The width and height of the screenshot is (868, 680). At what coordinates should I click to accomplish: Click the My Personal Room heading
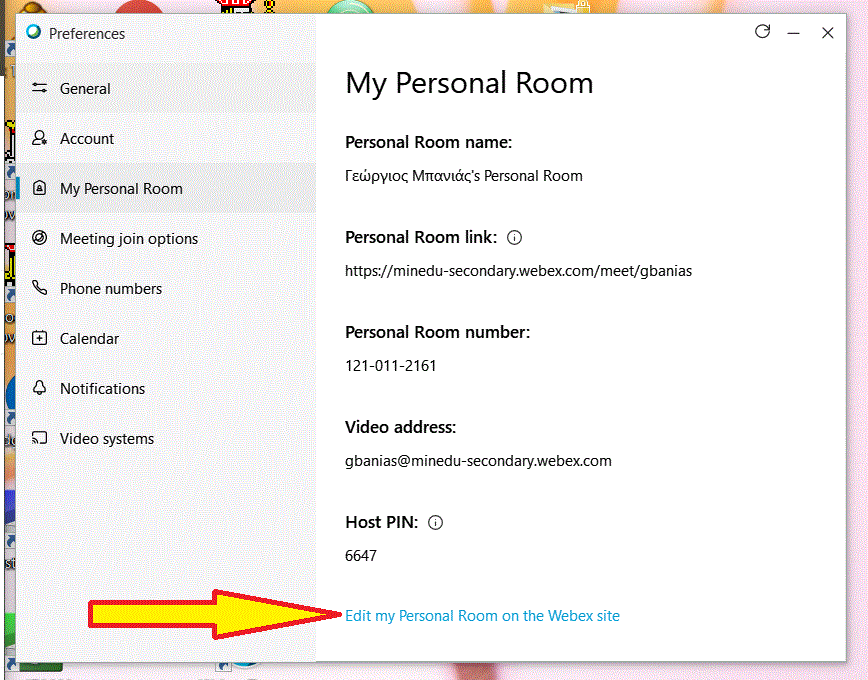click(469, 84)
